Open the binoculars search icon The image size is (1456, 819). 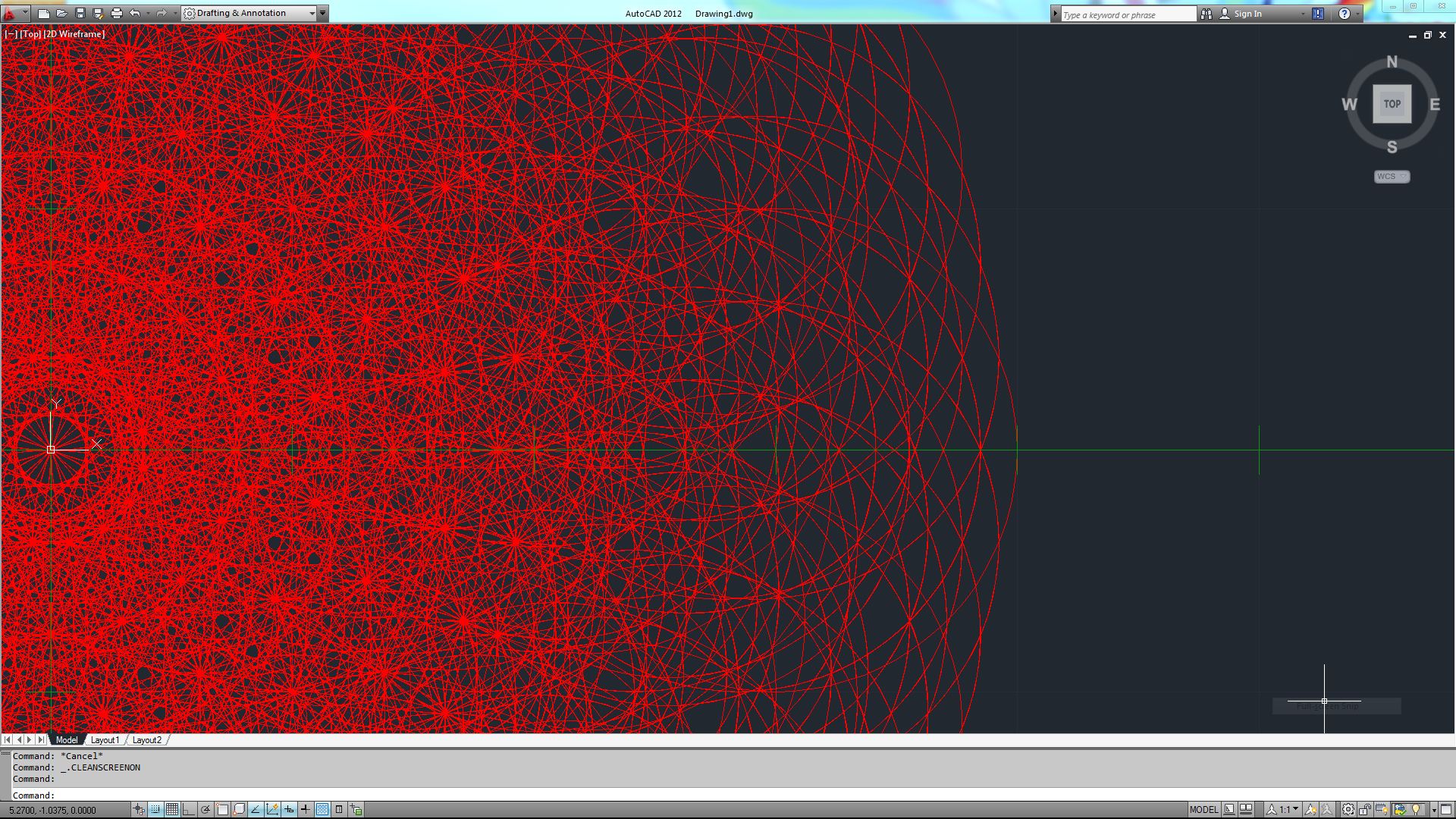tap(1207, 14)
